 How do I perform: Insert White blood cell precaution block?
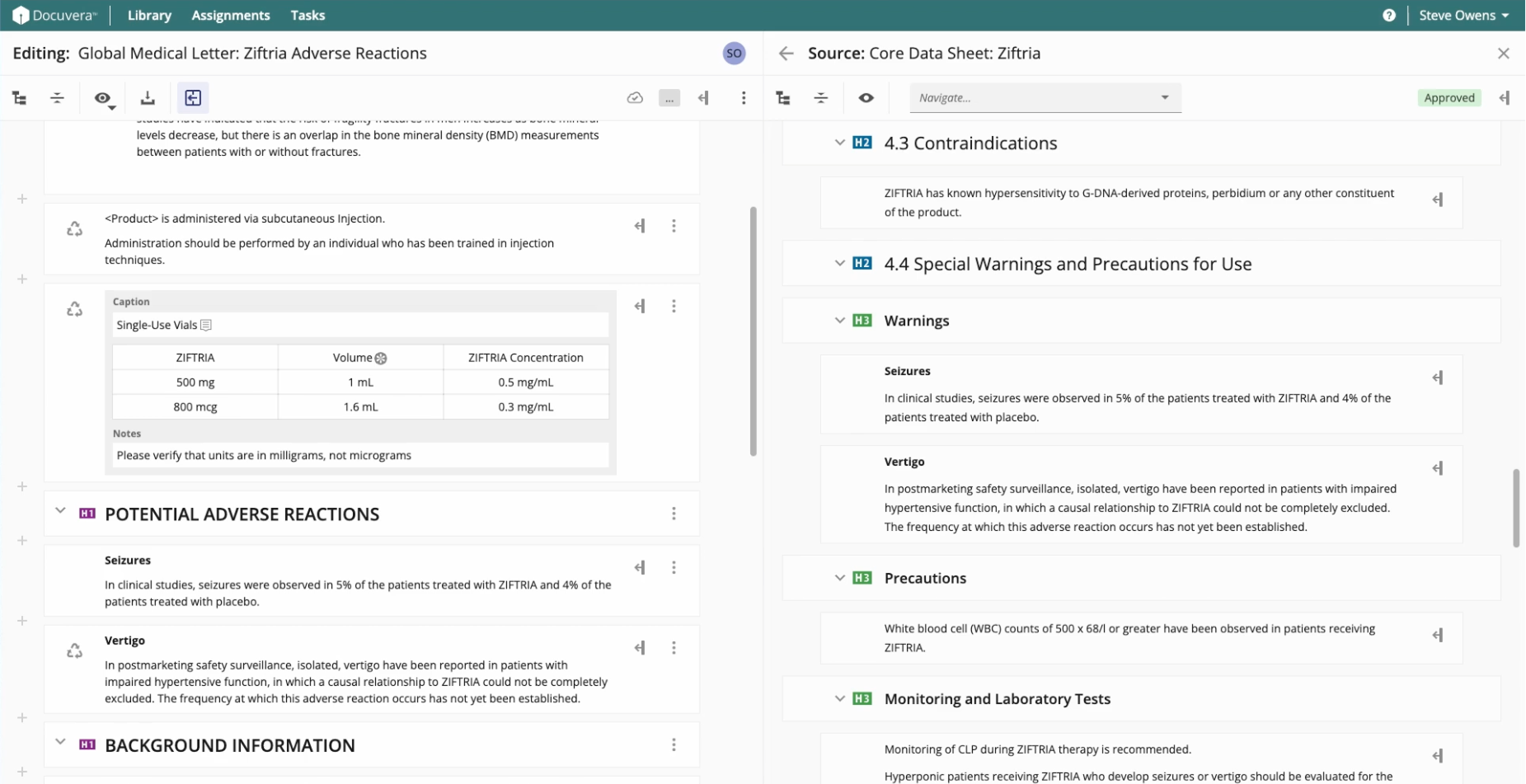coord(1438,635)
